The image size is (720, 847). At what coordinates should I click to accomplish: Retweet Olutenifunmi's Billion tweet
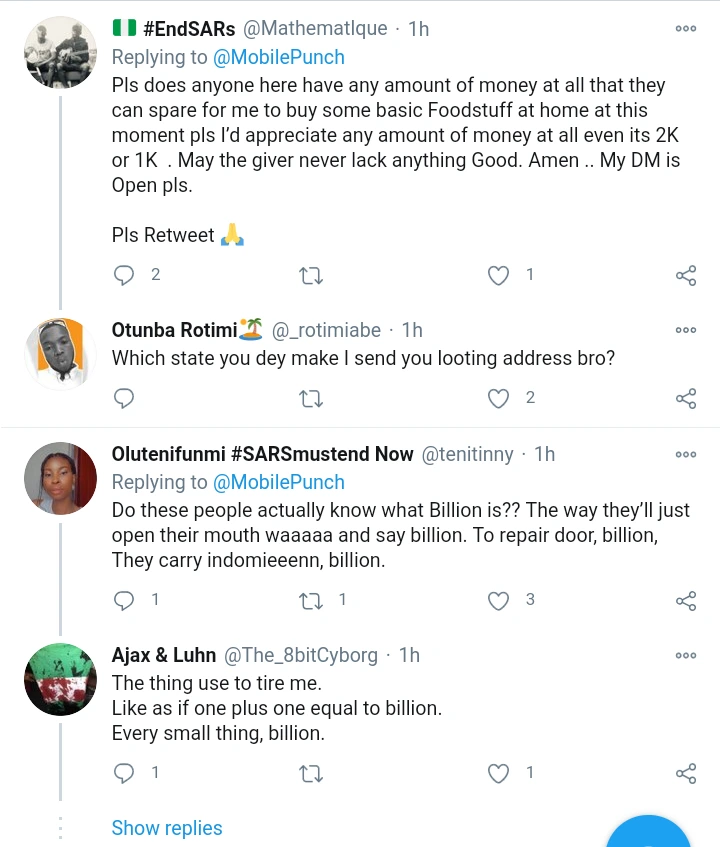(311, 600)
